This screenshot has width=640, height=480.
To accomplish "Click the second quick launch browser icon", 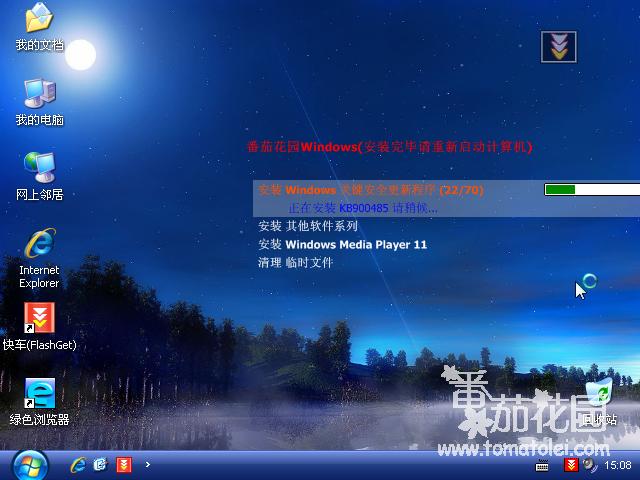I will [100, 465].
